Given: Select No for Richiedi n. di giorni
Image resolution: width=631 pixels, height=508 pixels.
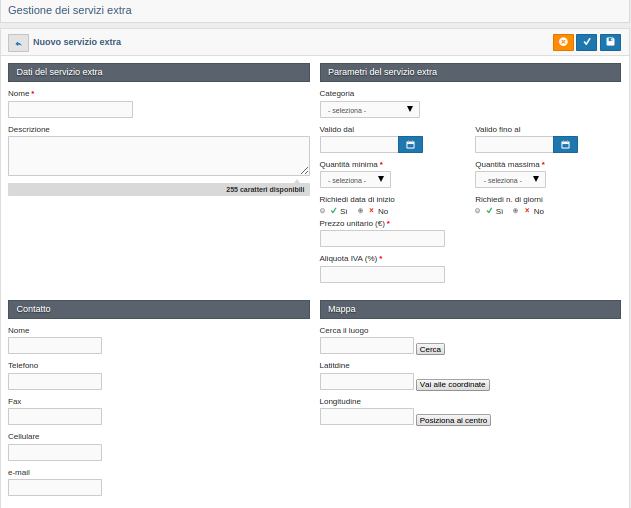Looking at the screenshot, I should (x=516, y=211).
